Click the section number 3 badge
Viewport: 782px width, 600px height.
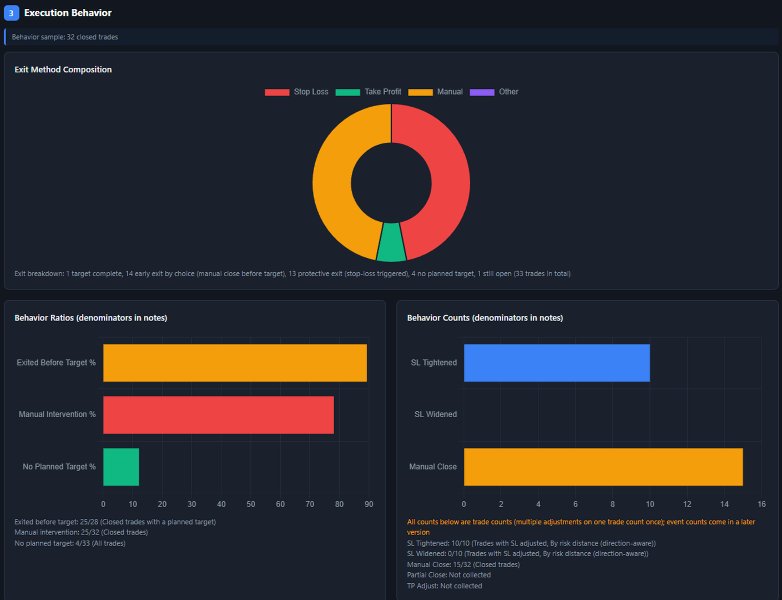pyautogui.click(x=11, y=13)
